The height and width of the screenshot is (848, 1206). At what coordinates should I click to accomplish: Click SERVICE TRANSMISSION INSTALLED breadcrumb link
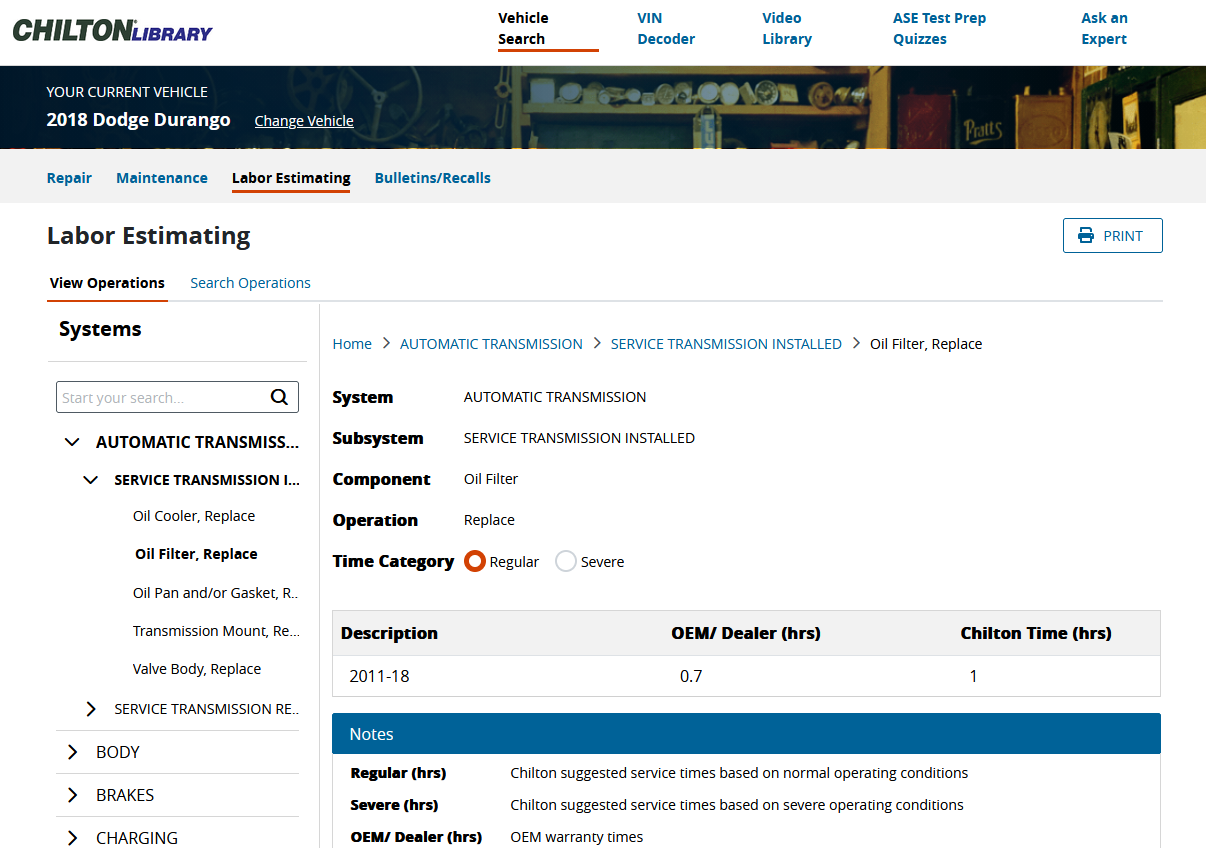pos(726,344)
